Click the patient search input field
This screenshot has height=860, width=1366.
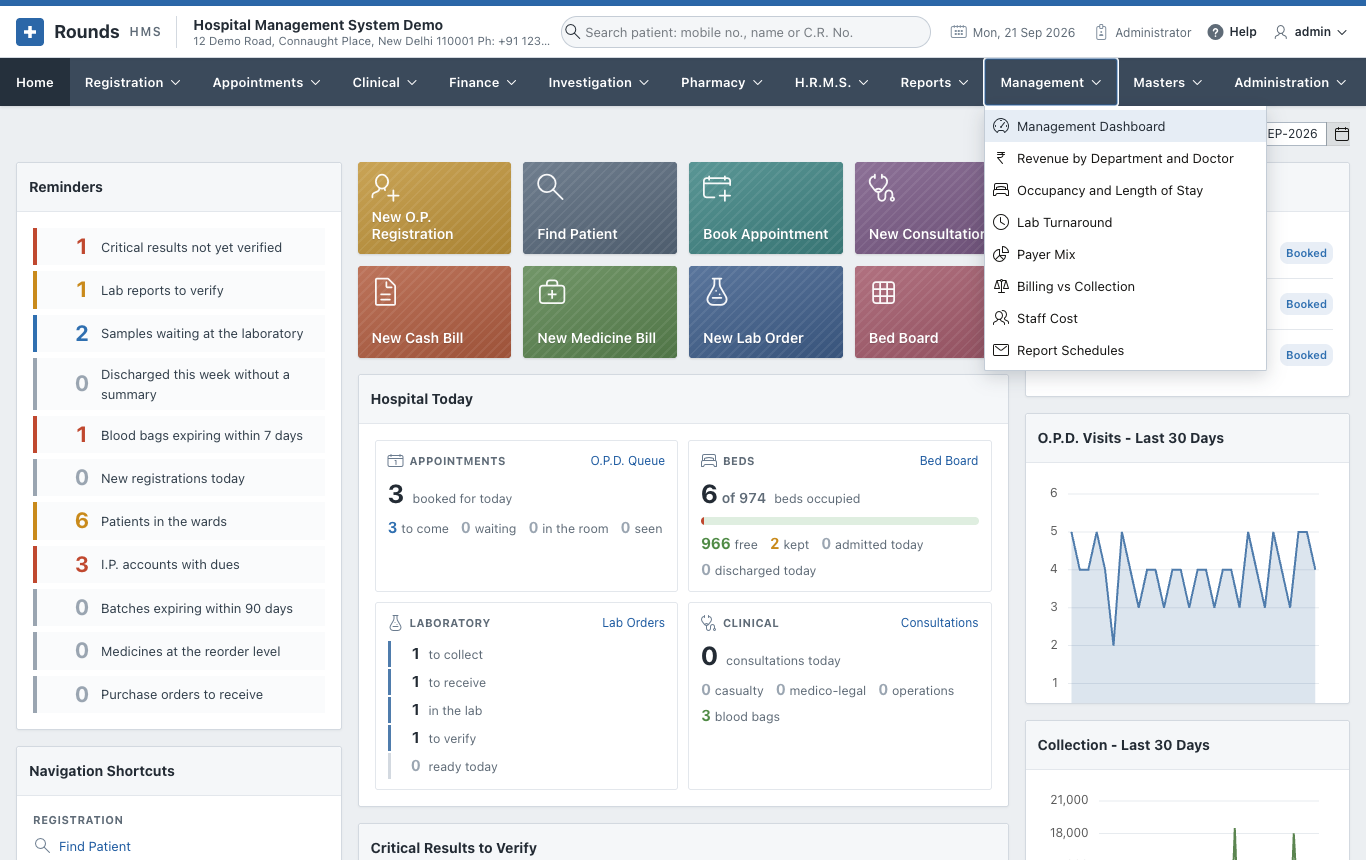click(x=746, y=32)
